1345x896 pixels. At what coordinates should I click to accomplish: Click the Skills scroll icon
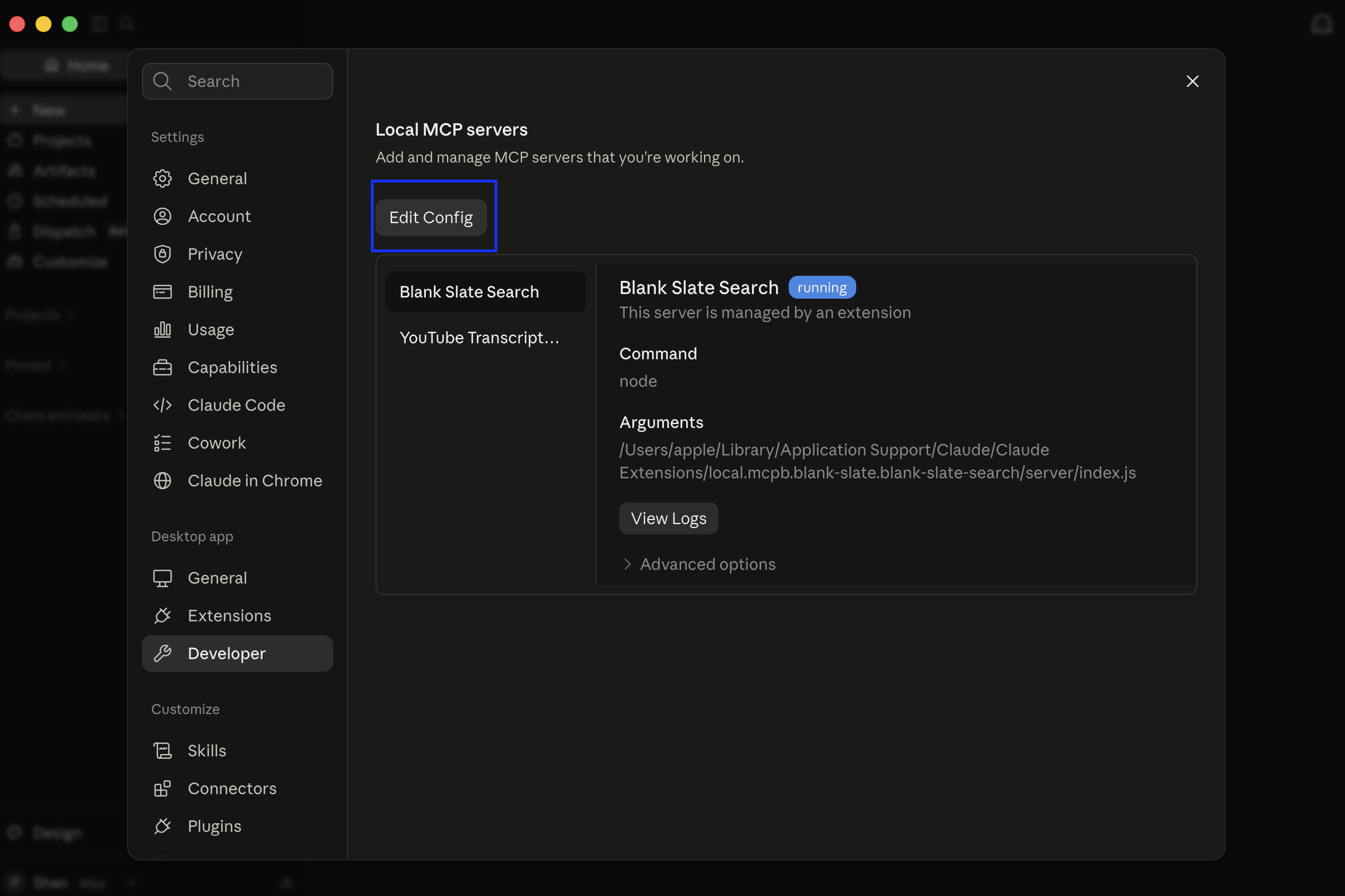click(x=163, y=751)
